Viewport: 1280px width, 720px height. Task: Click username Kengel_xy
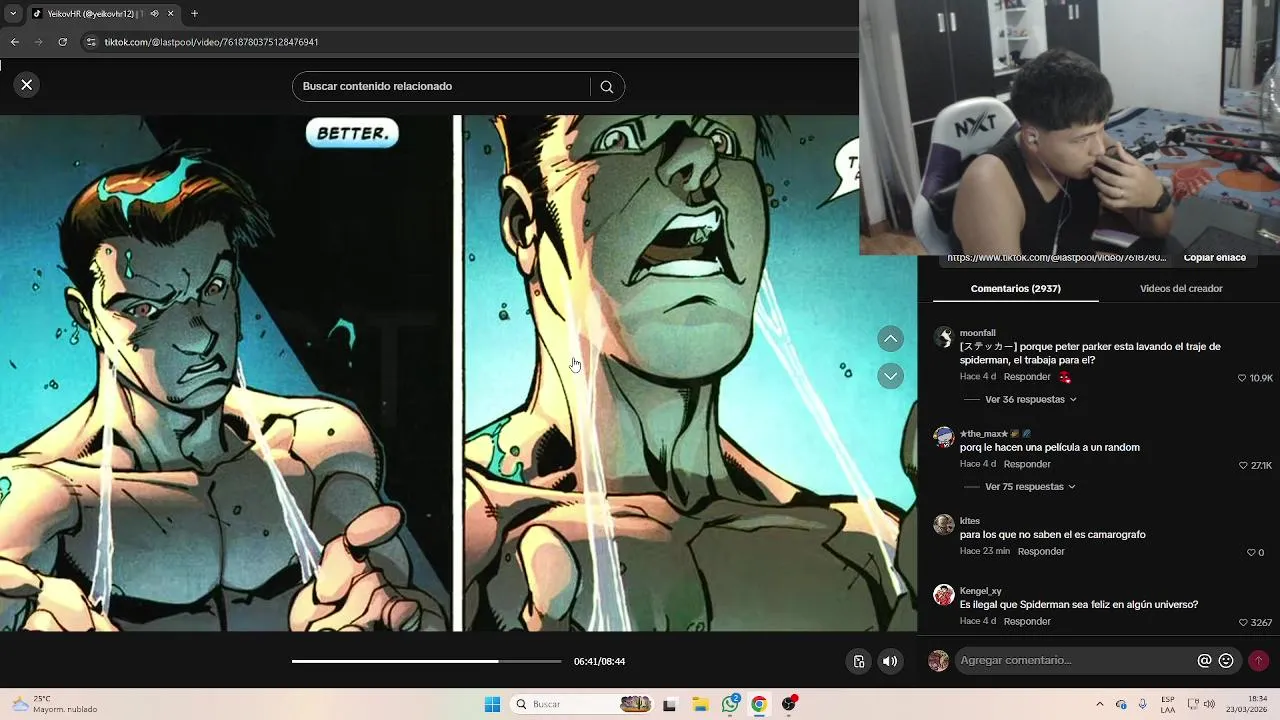pos(980,591)
